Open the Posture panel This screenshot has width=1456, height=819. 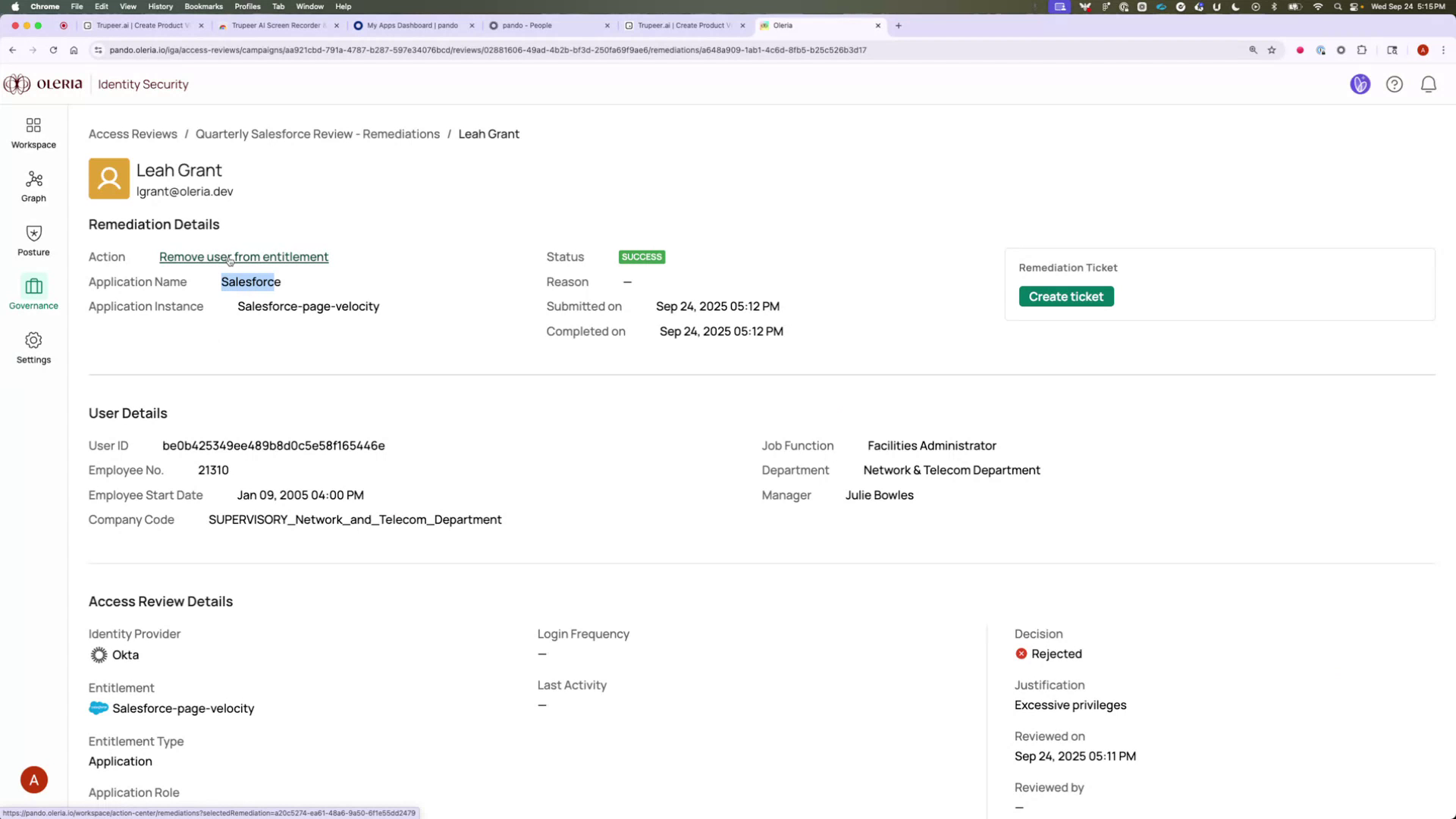[x=33, y=240]
